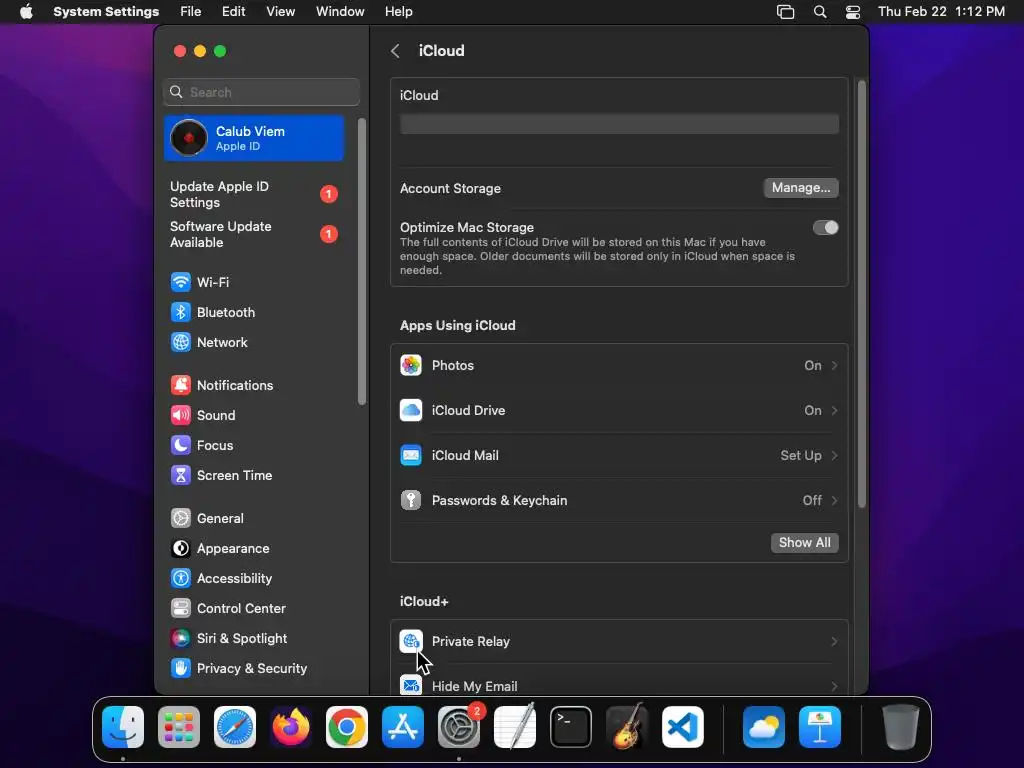Click Calub Viem Apple ID avatar

tap(189, 138)
